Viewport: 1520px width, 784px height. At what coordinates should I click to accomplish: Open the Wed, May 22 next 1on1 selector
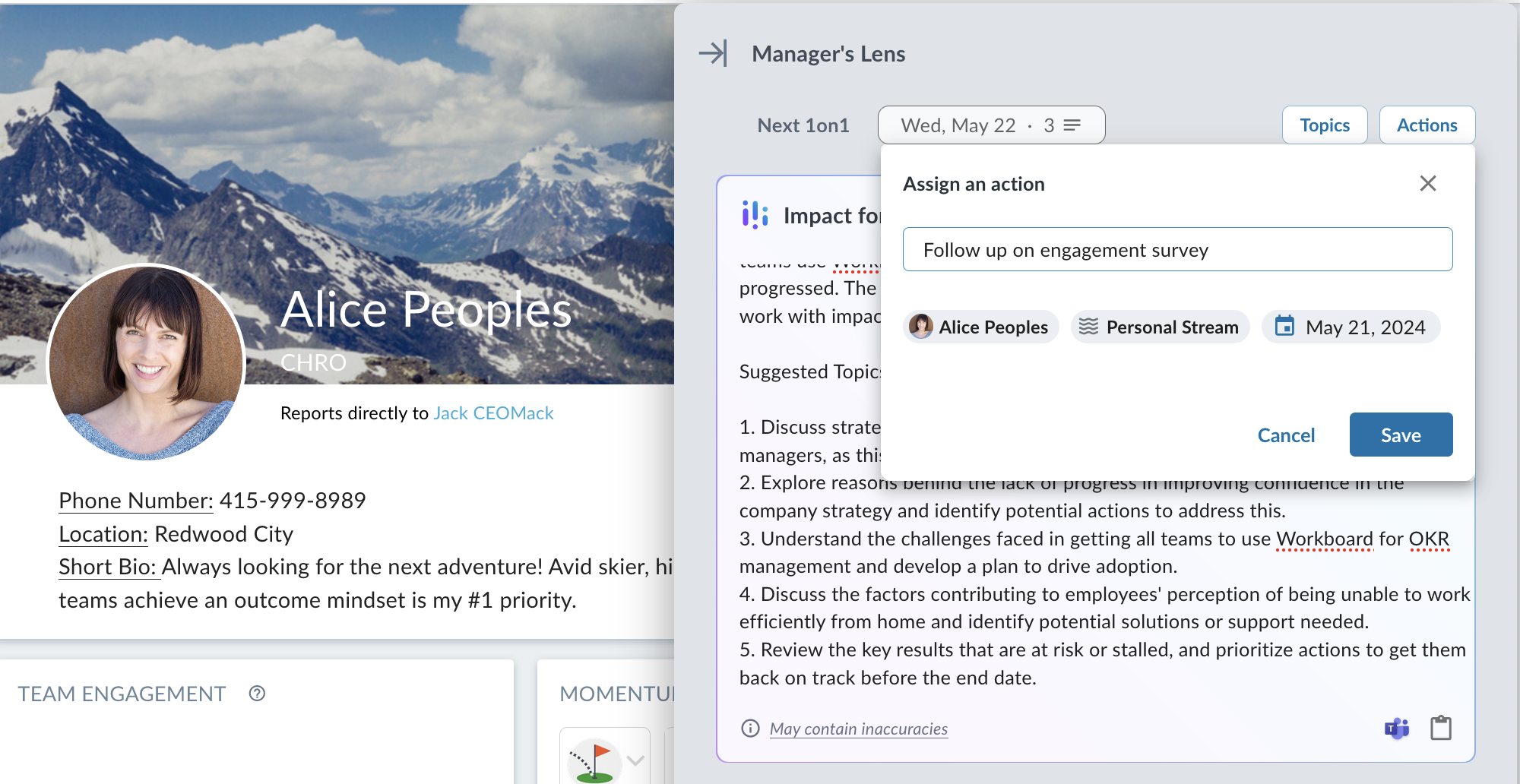tap(991, 125)
